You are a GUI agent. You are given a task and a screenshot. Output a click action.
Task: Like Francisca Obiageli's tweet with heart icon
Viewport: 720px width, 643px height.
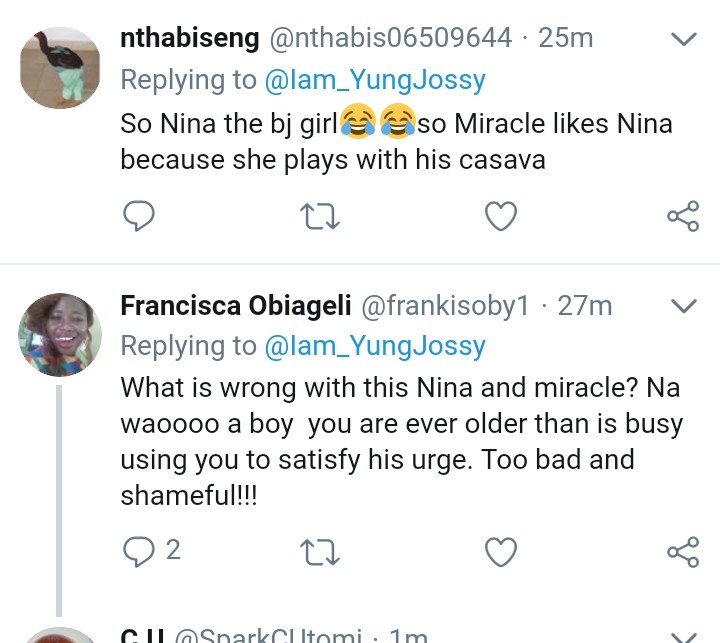(x=500, y=550)
